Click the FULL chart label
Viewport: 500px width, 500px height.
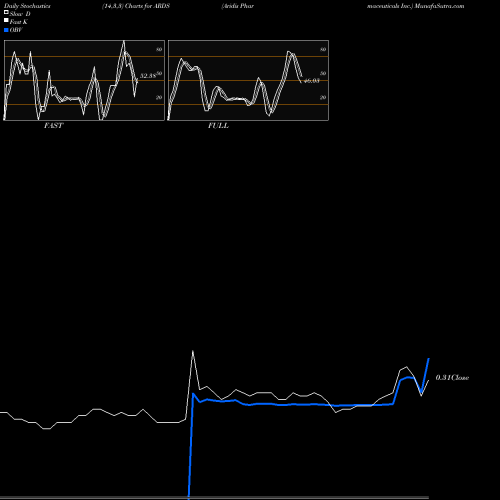point(218,126)
